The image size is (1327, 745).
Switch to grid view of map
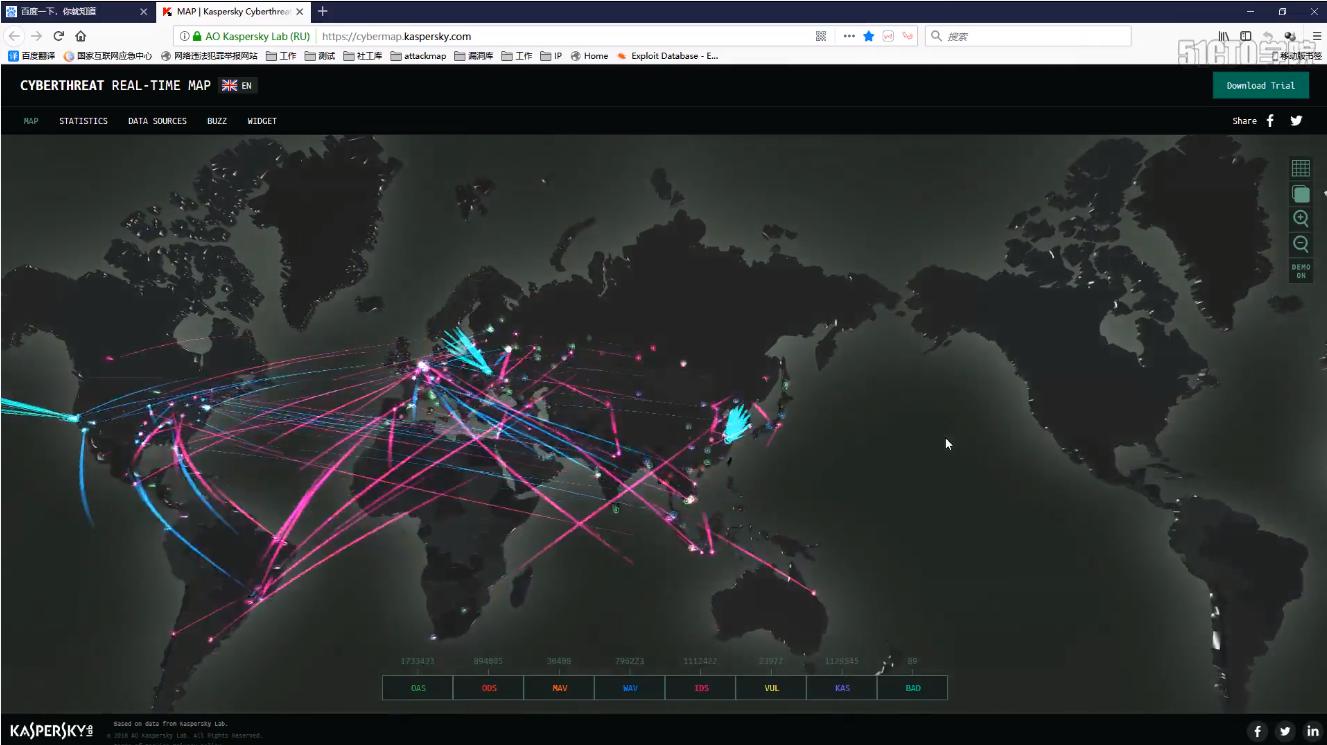(1300, 168)
